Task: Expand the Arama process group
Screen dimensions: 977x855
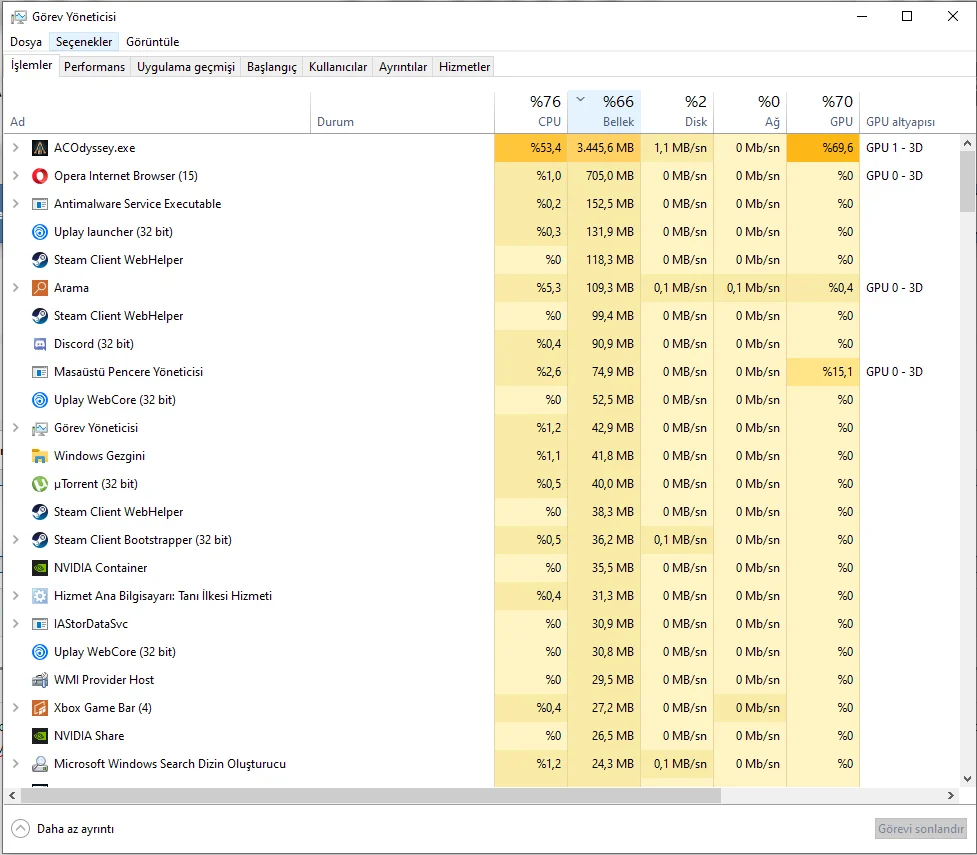Action: pyautogui.click(x=16, y=288)
